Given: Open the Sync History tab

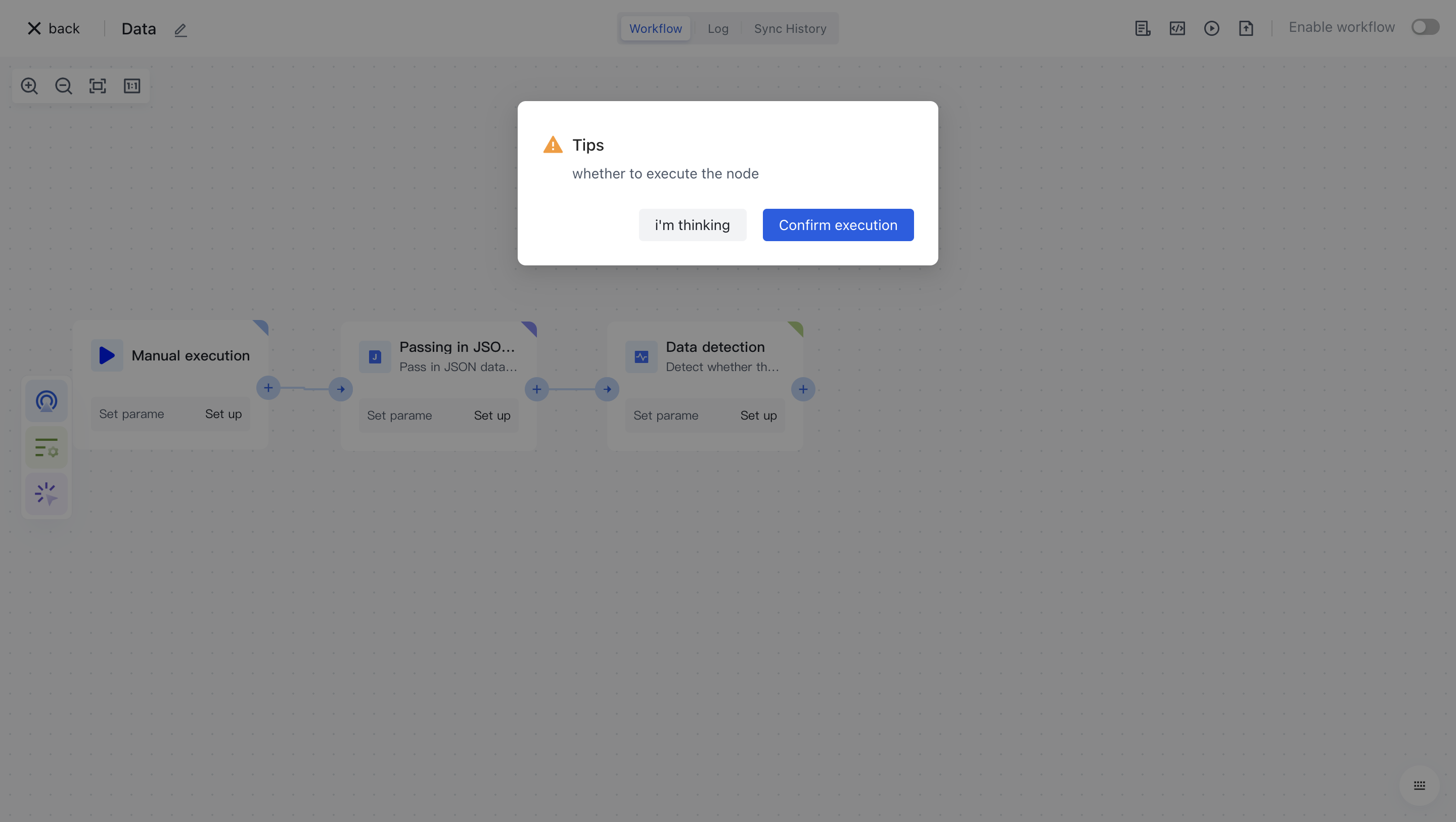Looking at the screenshot, I should (x=790, y=28).
